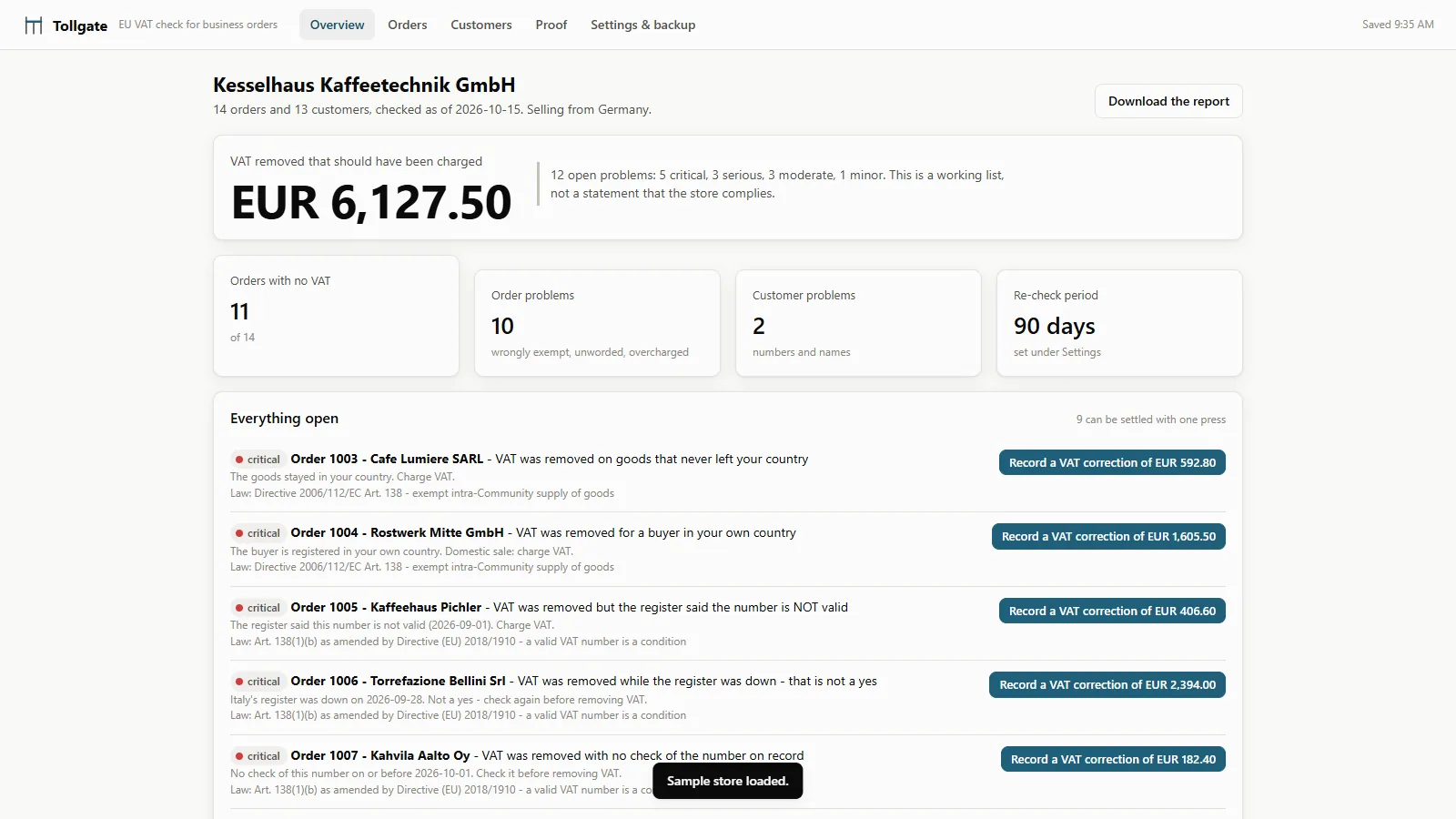Screen dimensions: 1456x819
Task: Click Order 1004 - Rostwerk Mitte GmbH title
Action: click(x=397, y=532)
